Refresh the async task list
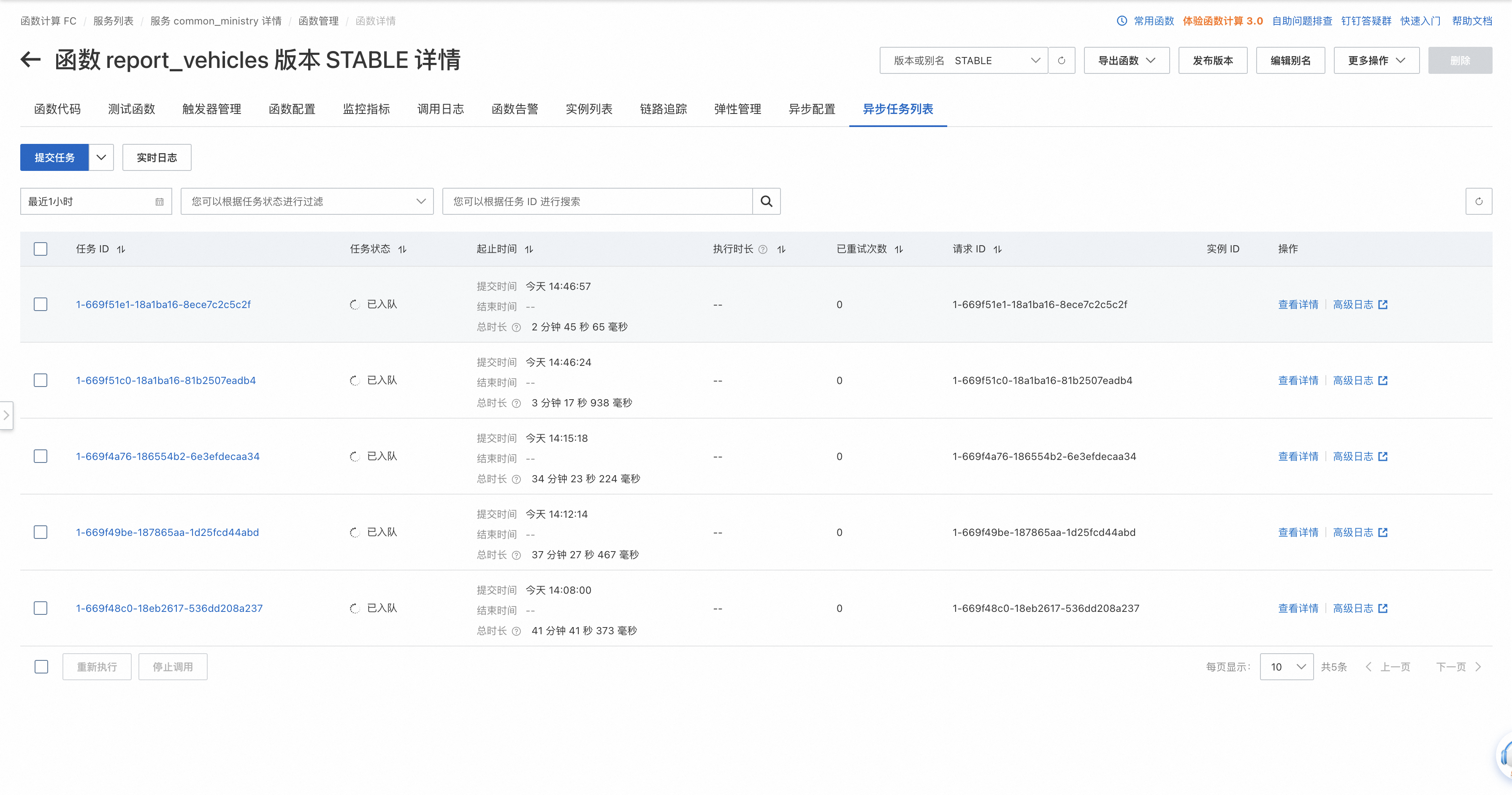Viewport: 1512px width, 795px height. [1479, 201]
